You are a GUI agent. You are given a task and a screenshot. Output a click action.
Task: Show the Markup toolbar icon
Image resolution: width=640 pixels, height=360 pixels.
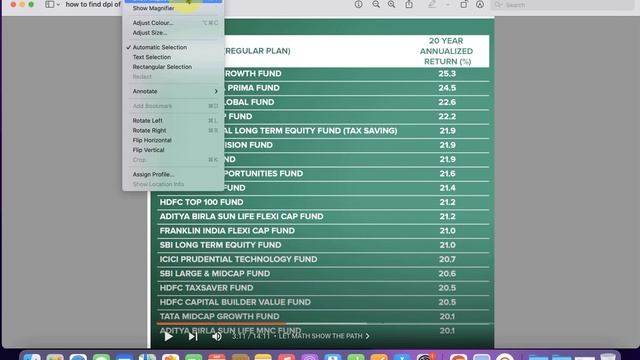pyautogui.click(x=480, y=4)
